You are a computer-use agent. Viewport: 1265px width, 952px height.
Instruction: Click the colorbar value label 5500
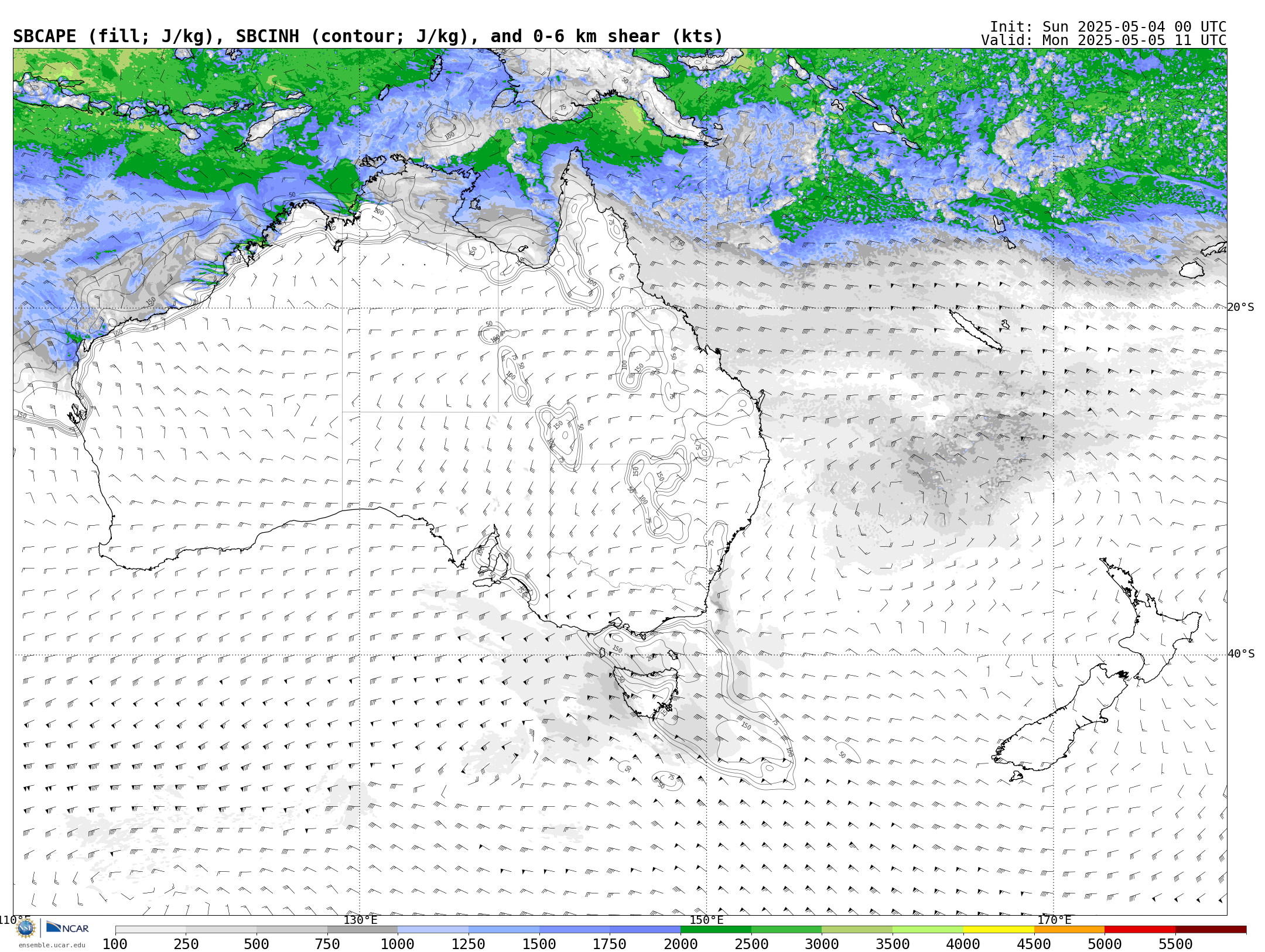tap(1175, 944)
